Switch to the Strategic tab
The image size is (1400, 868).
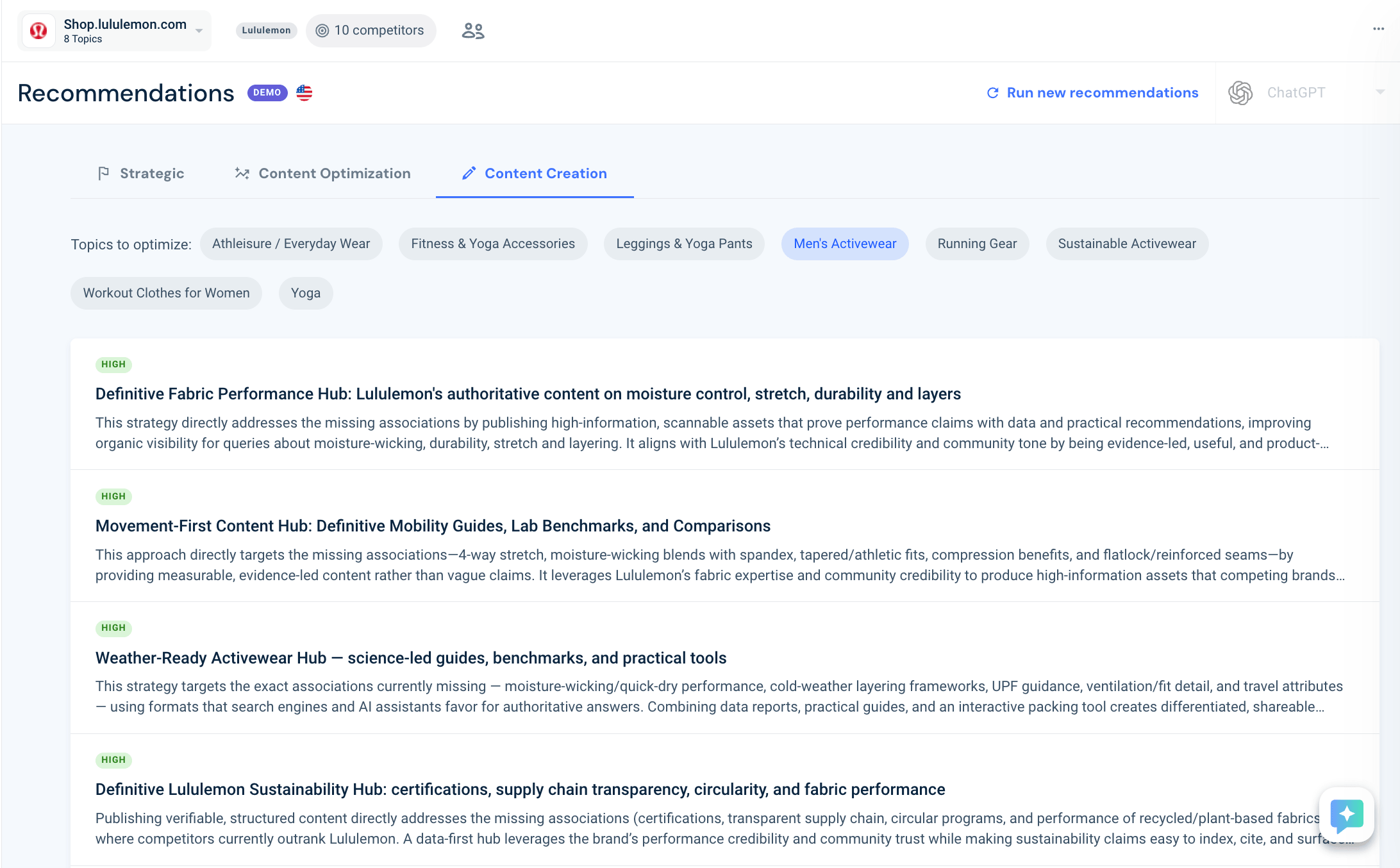click(141, 174)
